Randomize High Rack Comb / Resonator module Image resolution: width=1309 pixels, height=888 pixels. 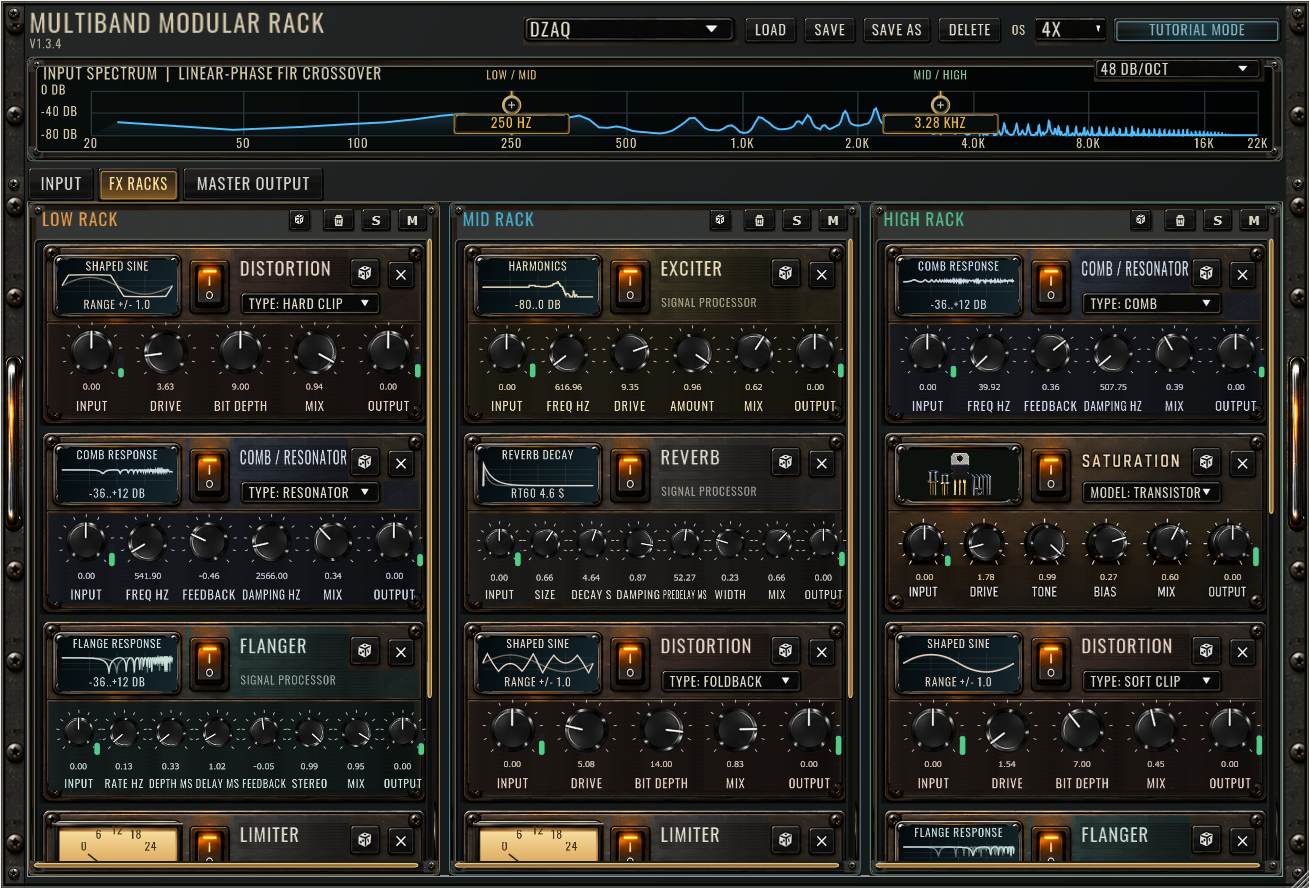[x=1207, y=275]
